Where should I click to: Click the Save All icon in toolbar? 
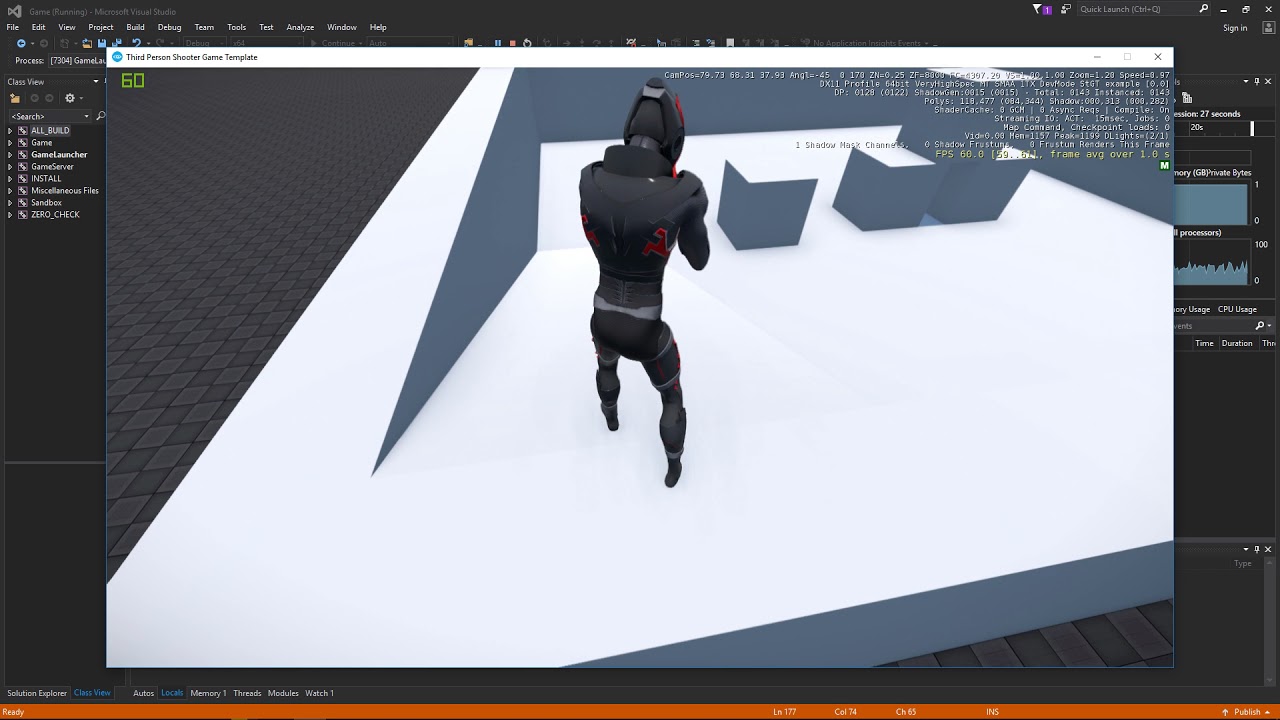click(x=116, y=44)
